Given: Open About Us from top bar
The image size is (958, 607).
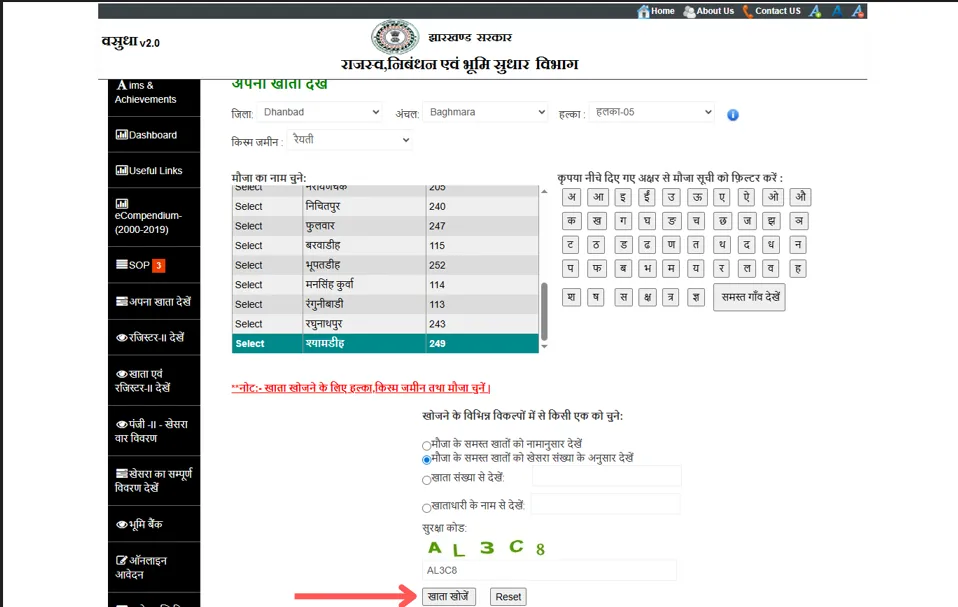Looking at the screenshot, I should 709,11.
